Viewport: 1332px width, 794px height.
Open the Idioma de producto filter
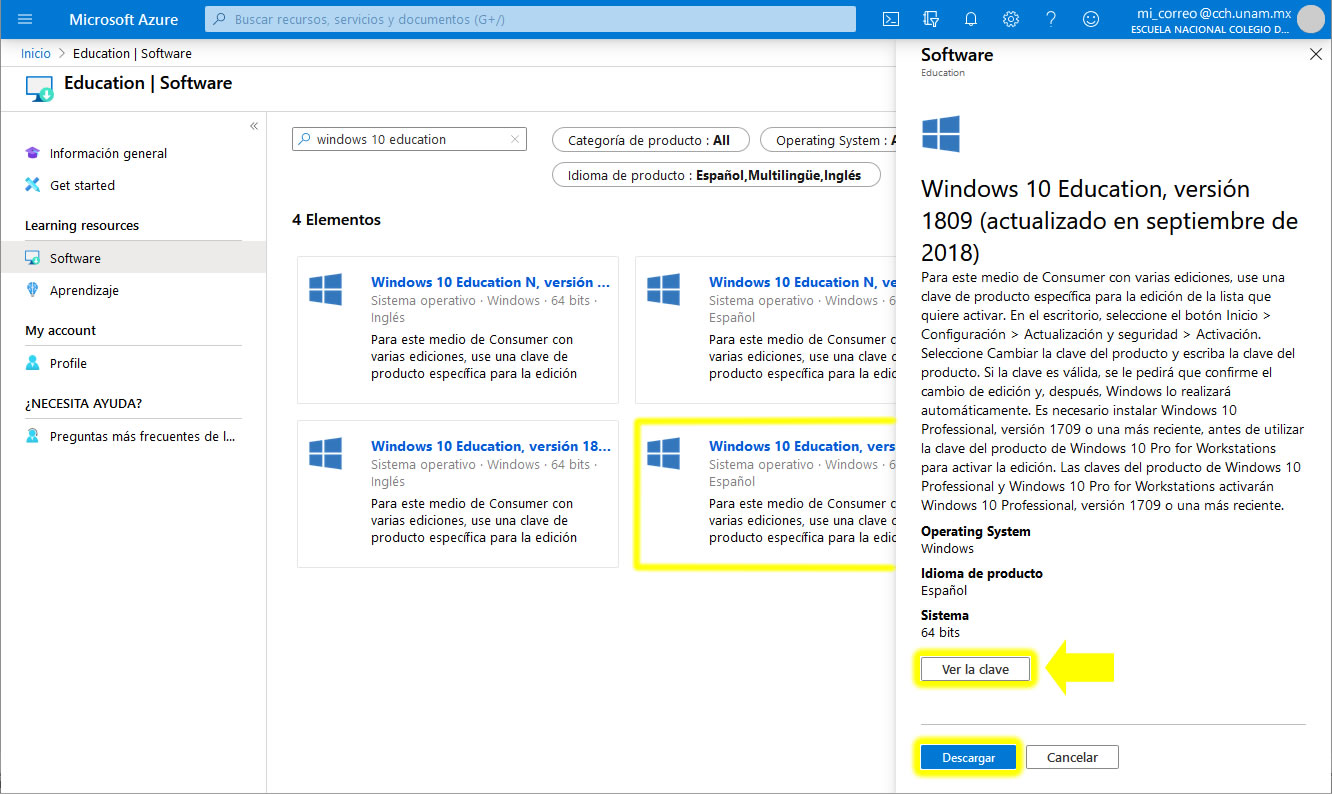pyautogui.click(x=717, y=175)
